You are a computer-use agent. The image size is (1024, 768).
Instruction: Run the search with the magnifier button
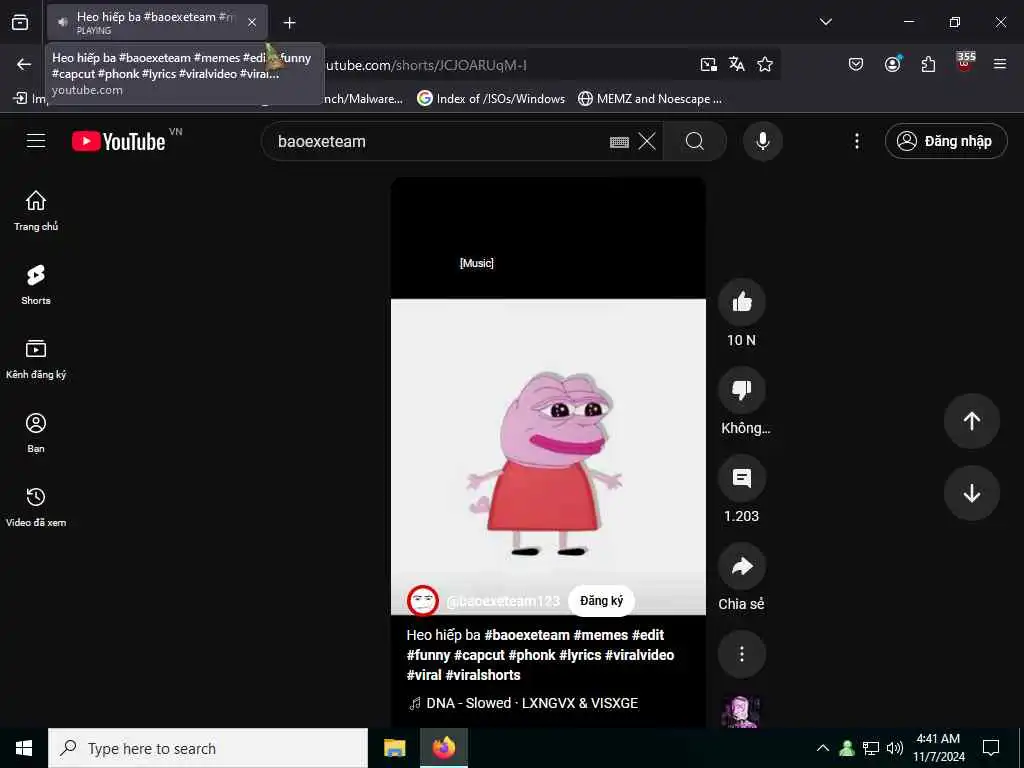pyautogui.click(x=695, y=141)
